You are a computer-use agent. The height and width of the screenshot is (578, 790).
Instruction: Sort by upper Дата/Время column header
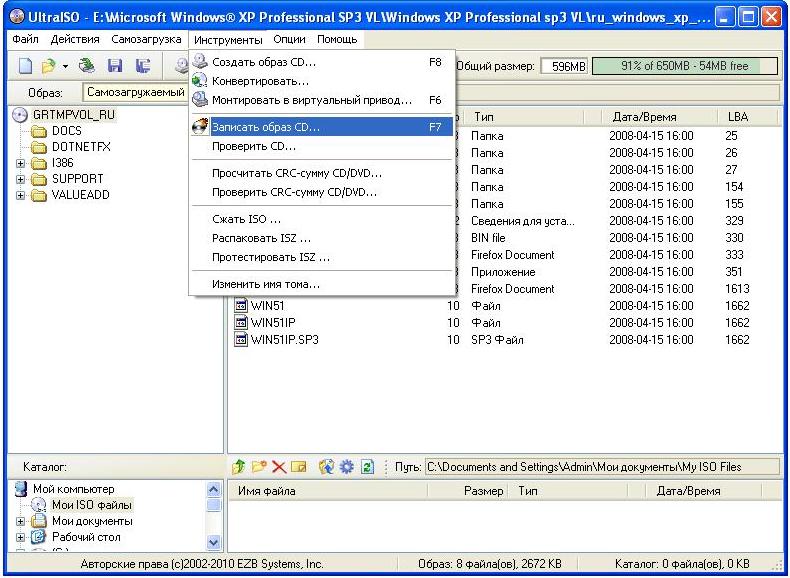(660, 117)
